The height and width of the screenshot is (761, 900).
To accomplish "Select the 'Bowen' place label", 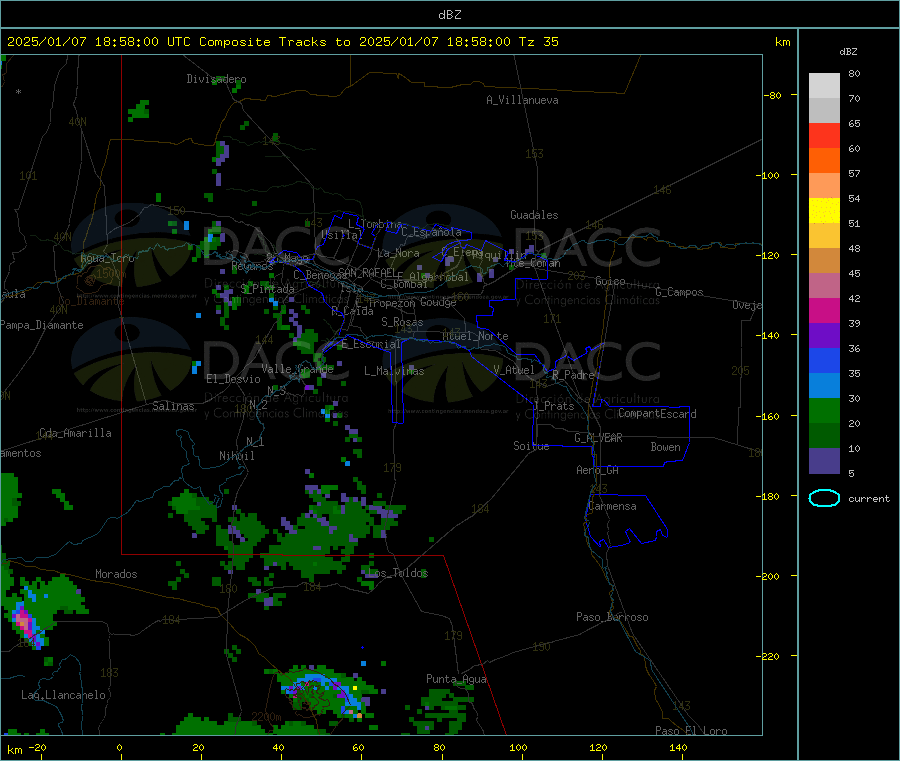I will [665, 447].
